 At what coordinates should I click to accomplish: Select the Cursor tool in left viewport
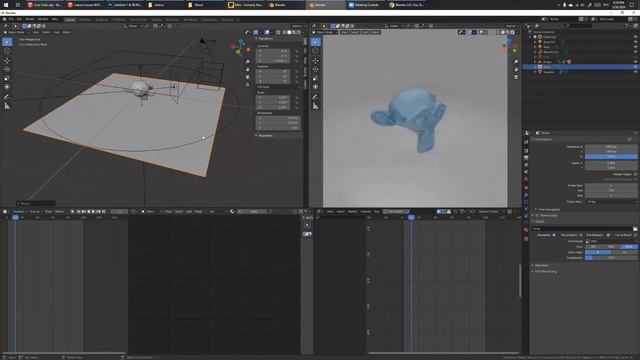click(7, 51)
